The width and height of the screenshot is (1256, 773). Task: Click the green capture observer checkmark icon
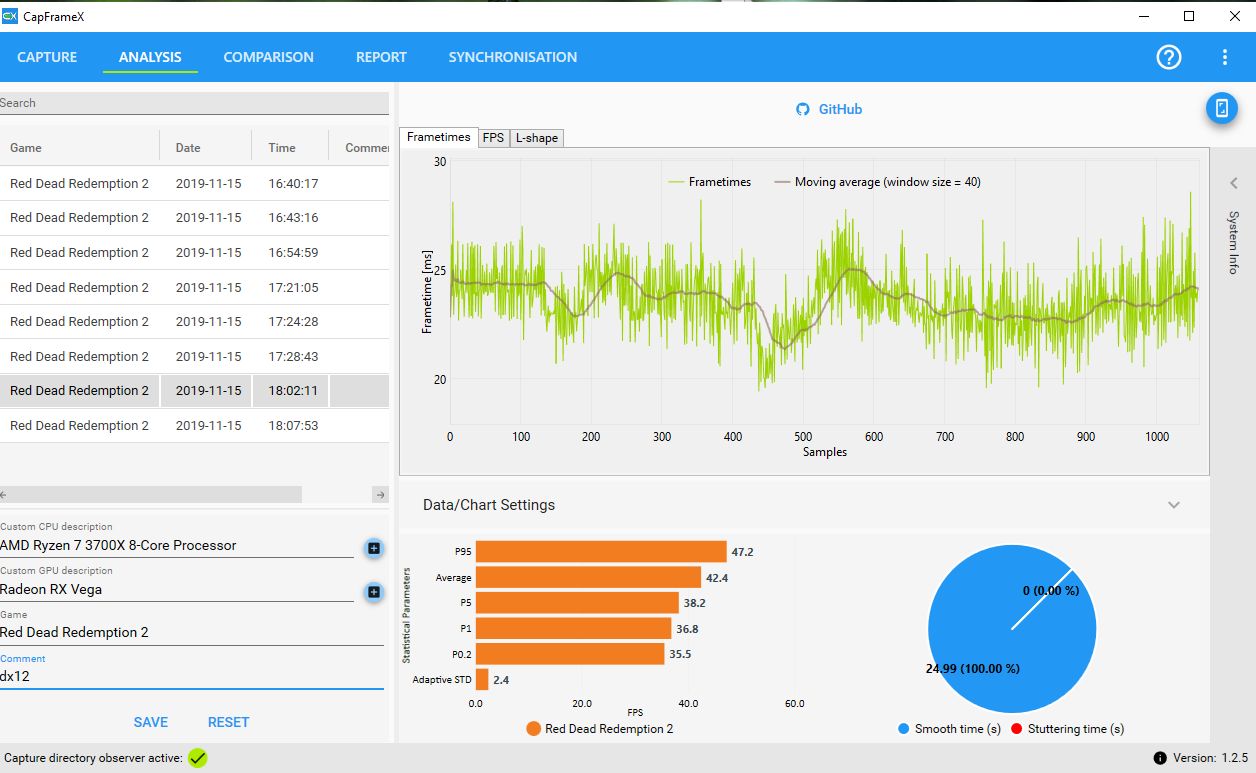(x=197, y=758)
